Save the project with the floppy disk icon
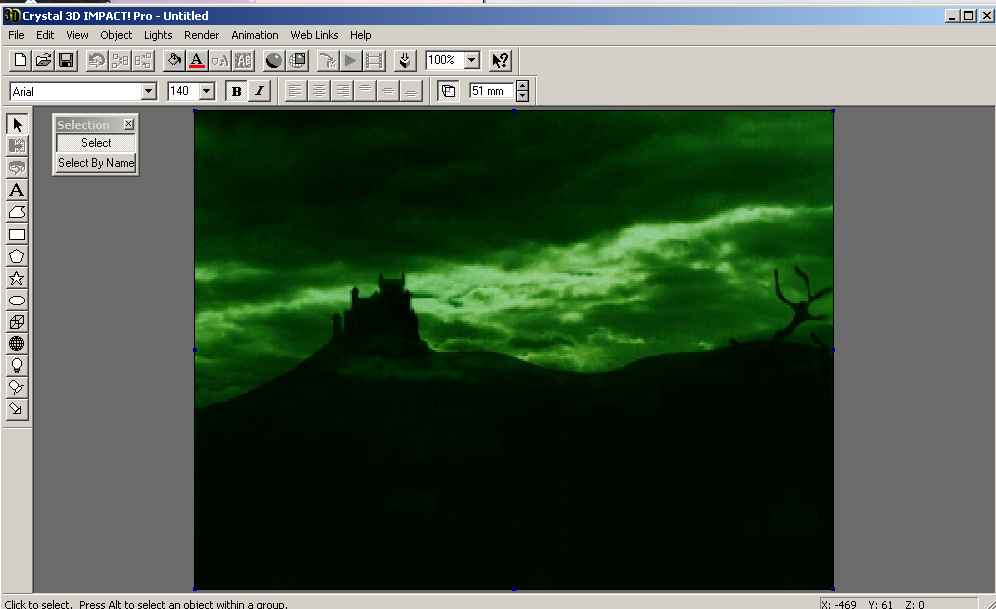Viewport: 996px width, 609px height. click(x=66, y=60)
